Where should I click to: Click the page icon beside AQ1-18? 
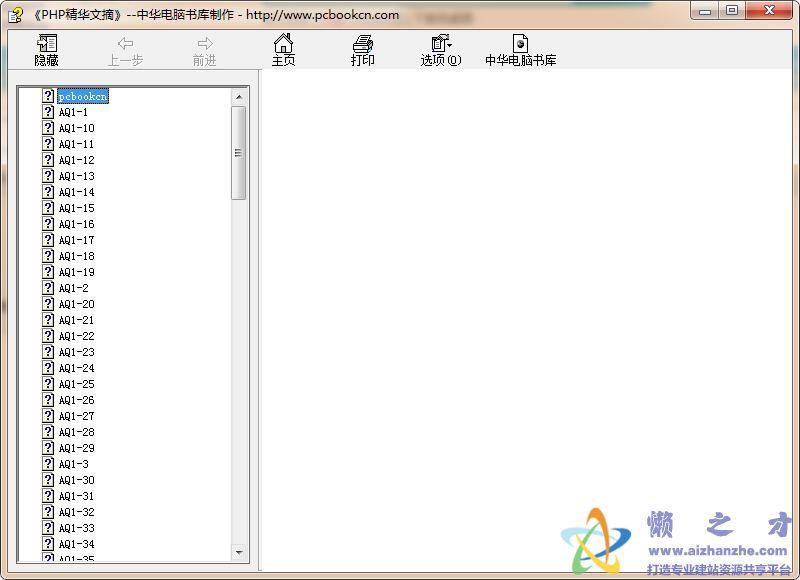coord(48,256)
